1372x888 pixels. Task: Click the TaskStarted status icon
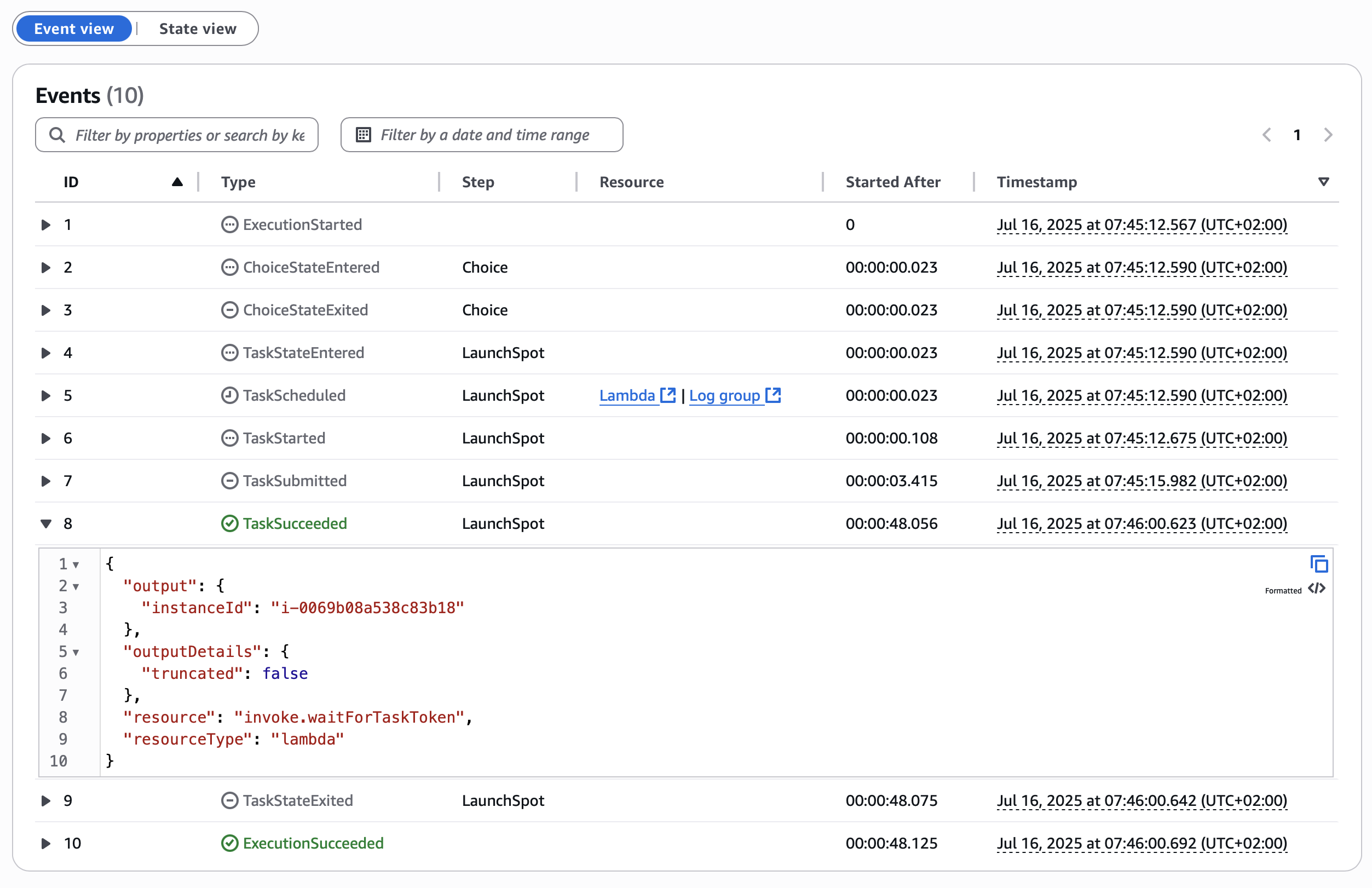coord(229,438)
